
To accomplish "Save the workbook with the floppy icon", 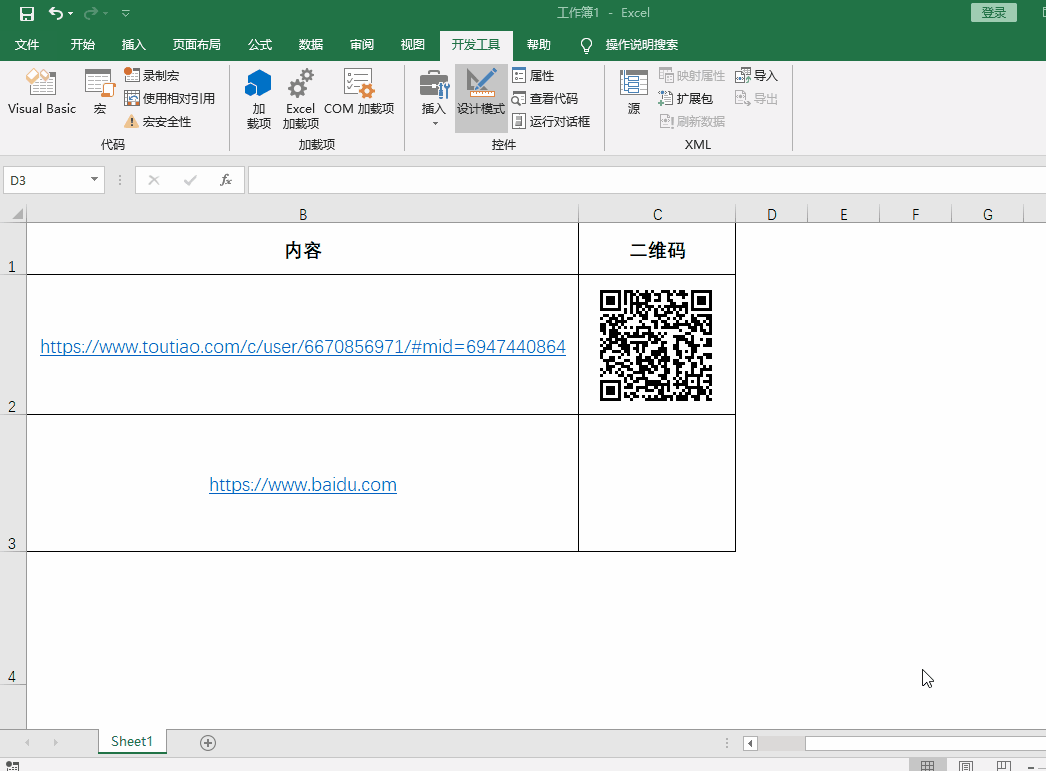I will point(27,13).
